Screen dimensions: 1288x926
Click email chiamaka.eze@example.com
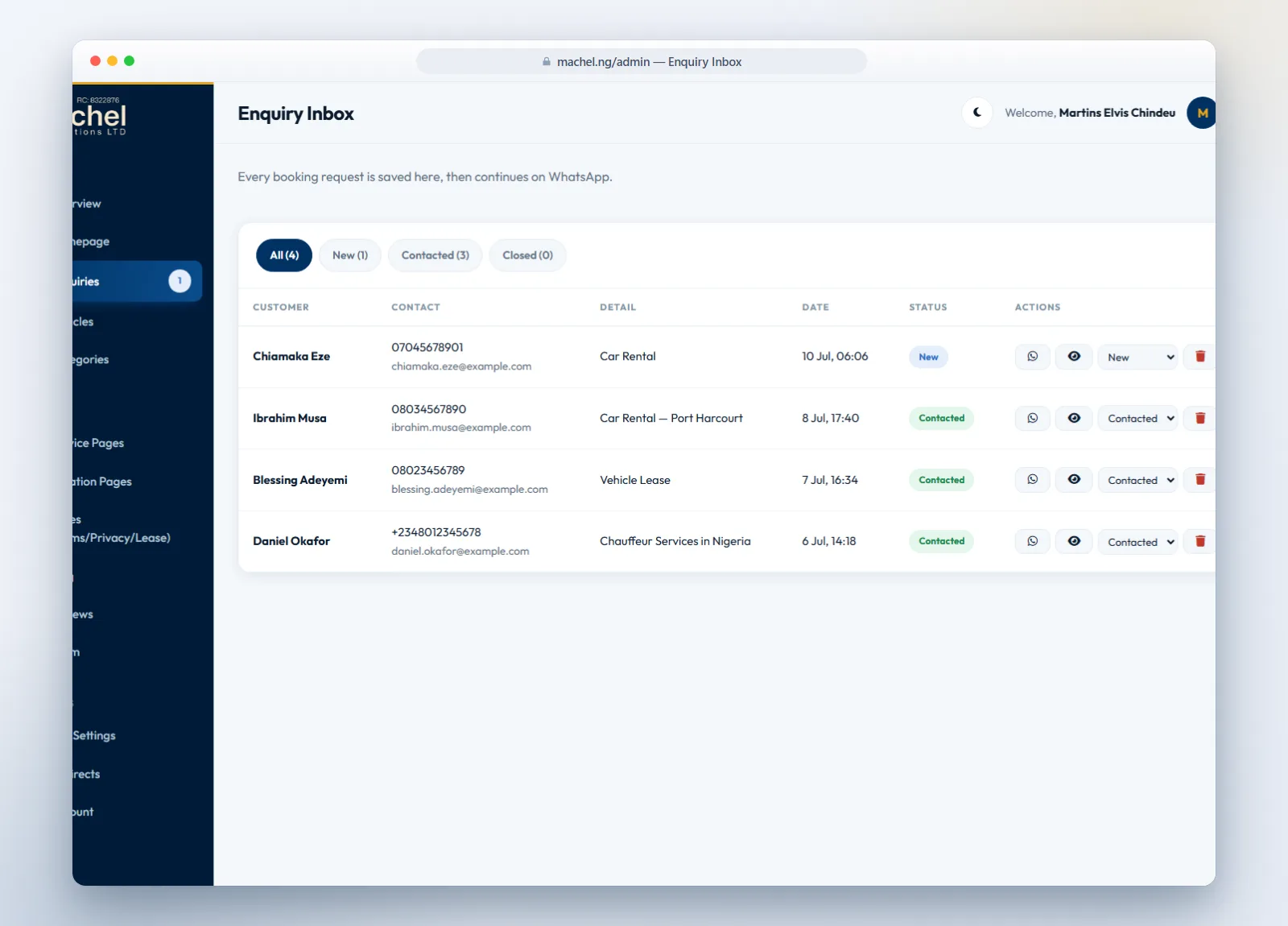(x=461, y=366)
